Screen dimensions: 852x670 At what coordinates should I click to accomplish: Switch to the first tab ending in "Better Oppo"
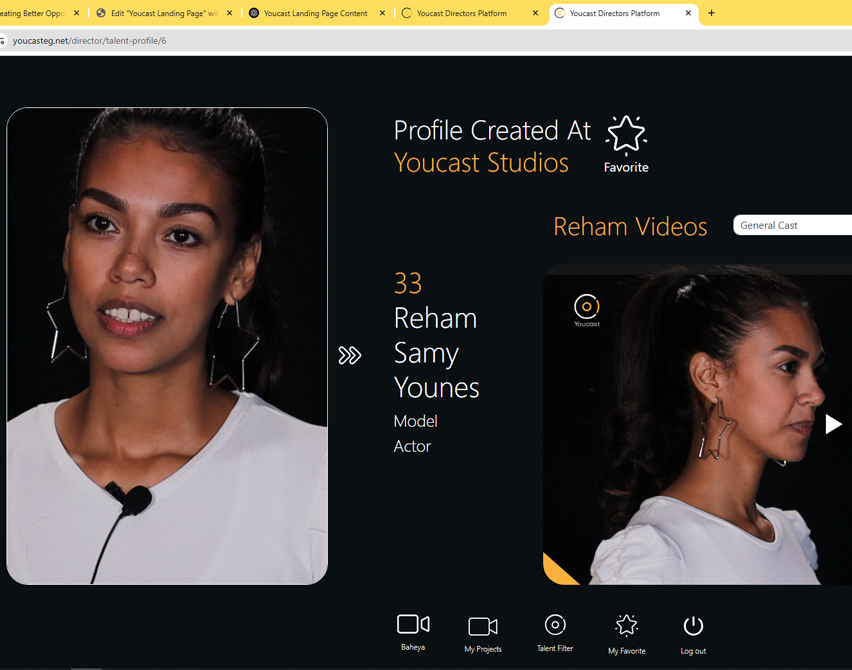[35, 13]
